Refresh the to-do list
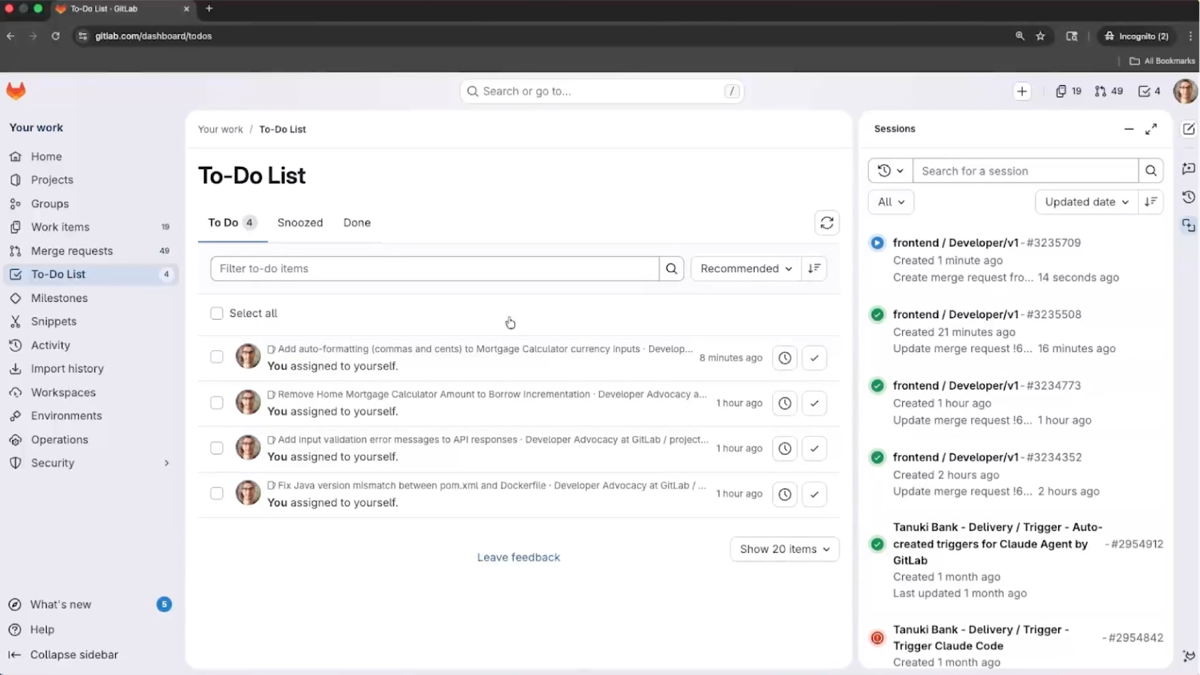 pos(827,223)
